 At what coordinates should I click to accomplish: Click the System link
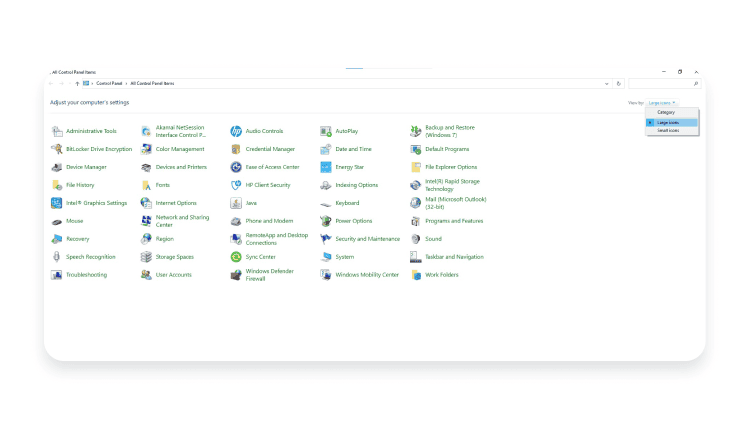(x=344, y=257)
